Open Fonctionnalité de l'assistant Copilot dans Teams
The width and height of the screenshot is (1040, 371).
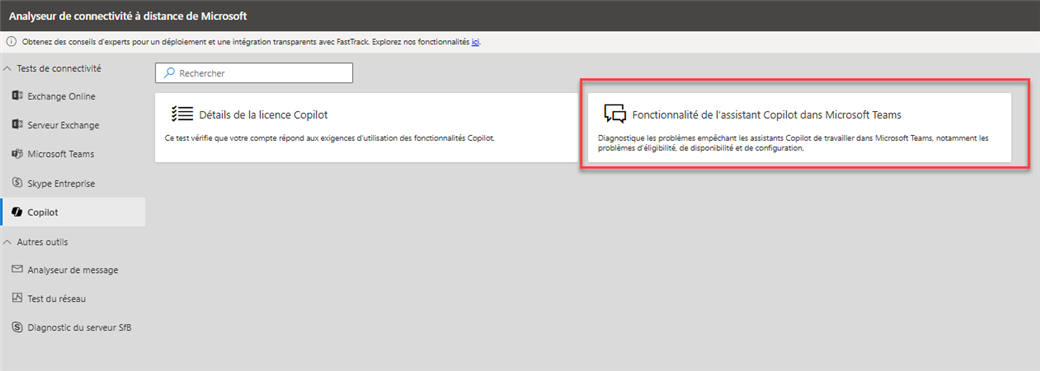pyautogui.click(x=799, y=127)
